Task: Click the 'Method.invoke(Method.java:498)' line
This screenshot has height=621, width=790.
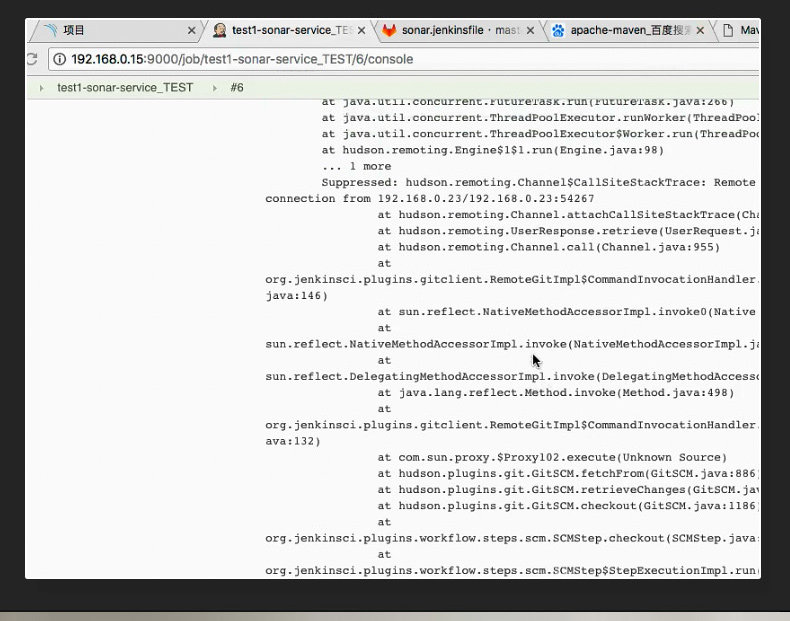Action: pyautogui.click(x=556, y=392)
